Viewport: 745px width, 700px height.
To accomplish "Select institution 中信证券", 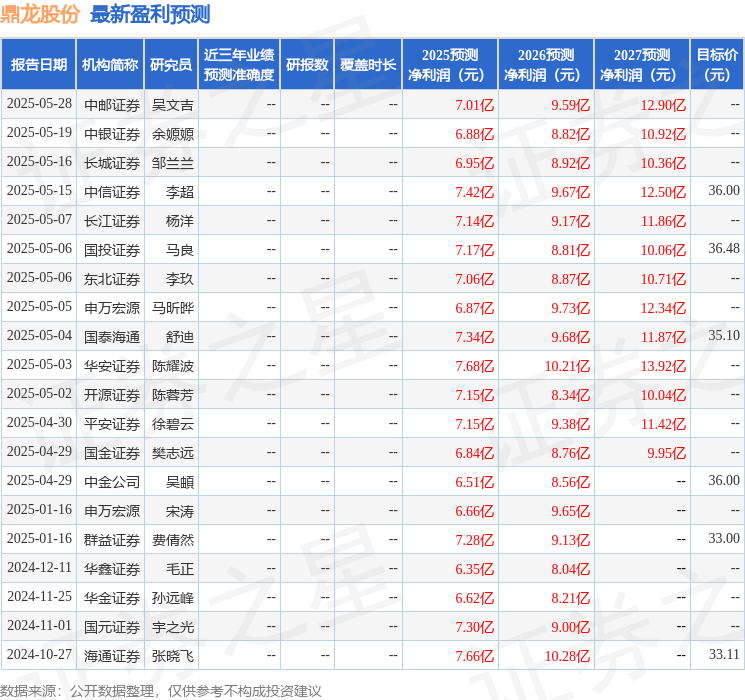I will [x=112, y=192].
